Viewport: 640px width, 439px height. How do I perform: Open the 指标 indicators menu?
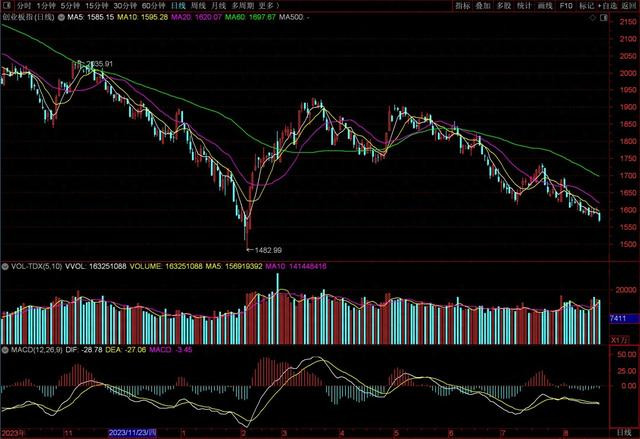[463, 6]
